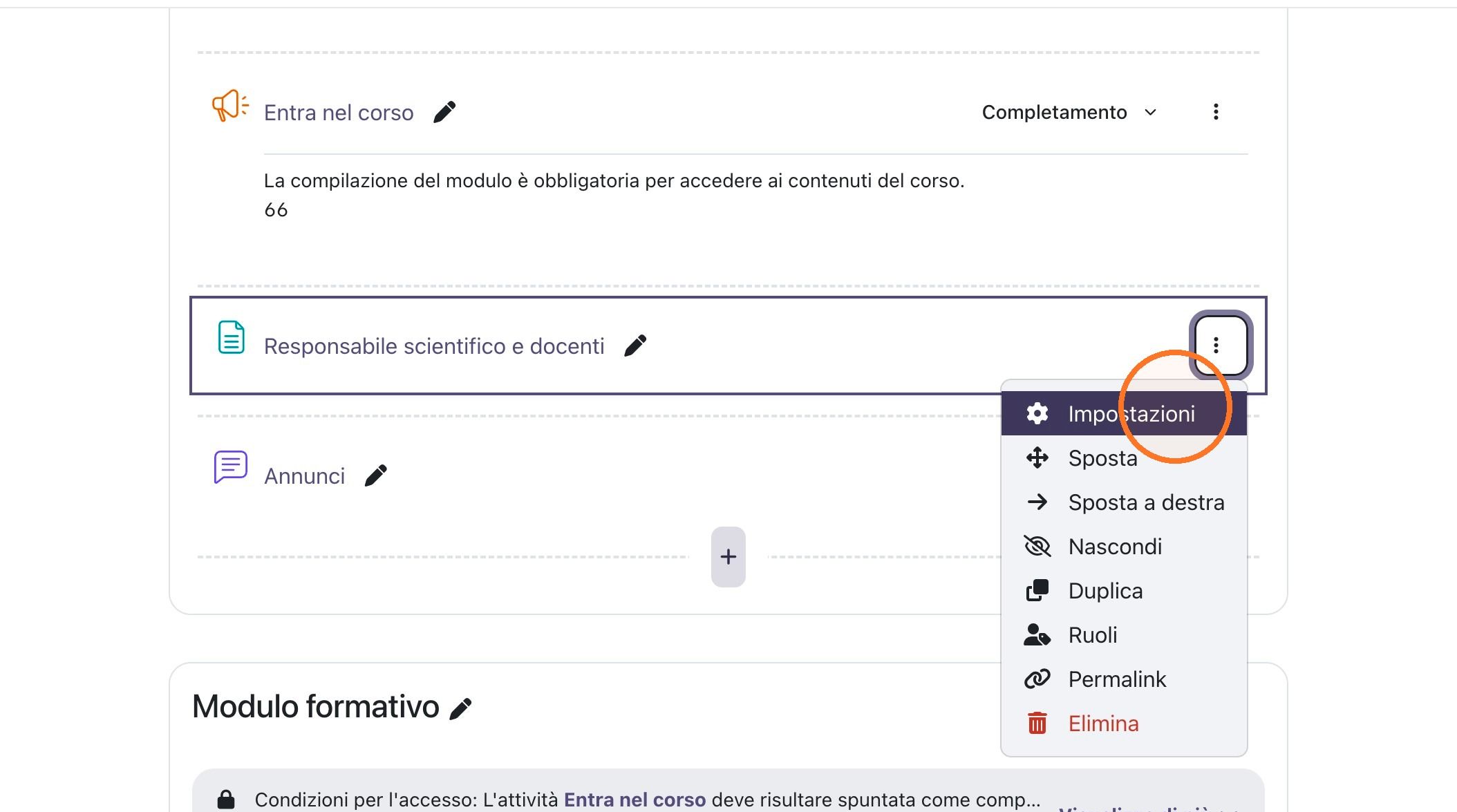This screenshot has height=812, width=1457.
Task: Hide the activity with Nascondi
Action: pos(1124,547)
